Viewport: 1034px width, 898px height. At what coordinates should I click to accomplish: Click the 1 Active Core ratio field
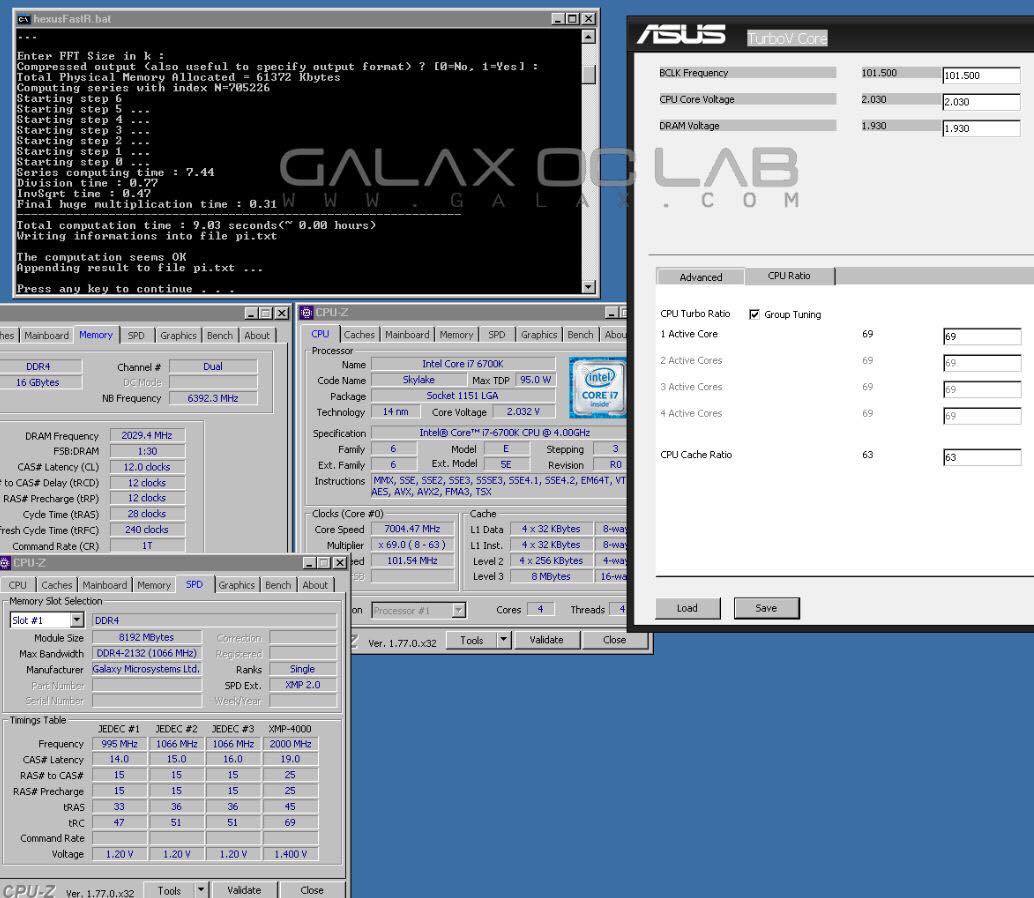point(982,336)
